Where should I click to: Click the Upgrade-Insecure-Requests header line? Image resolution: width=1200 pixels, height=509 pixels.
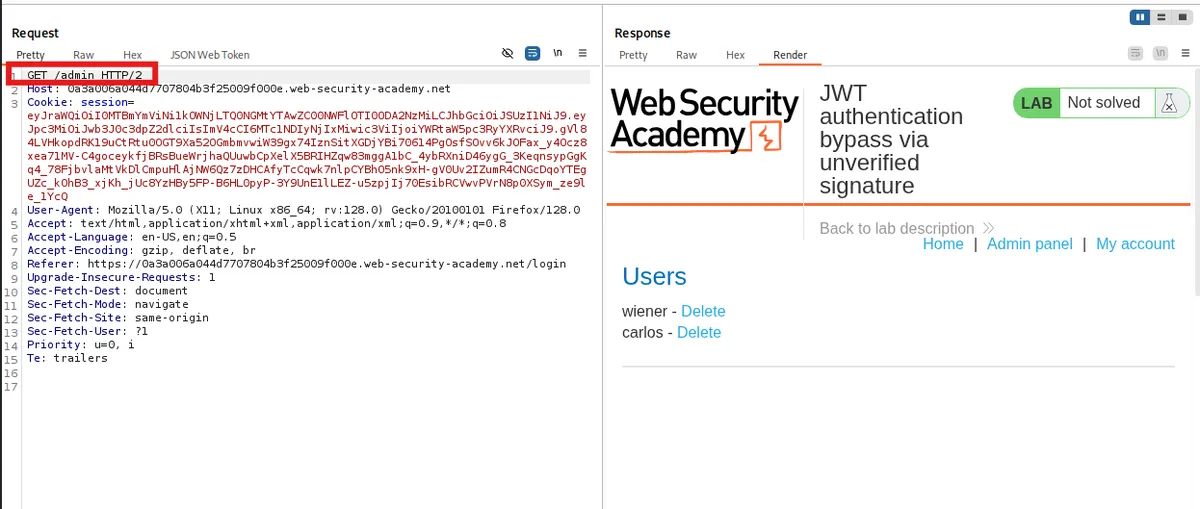(121, 277)
